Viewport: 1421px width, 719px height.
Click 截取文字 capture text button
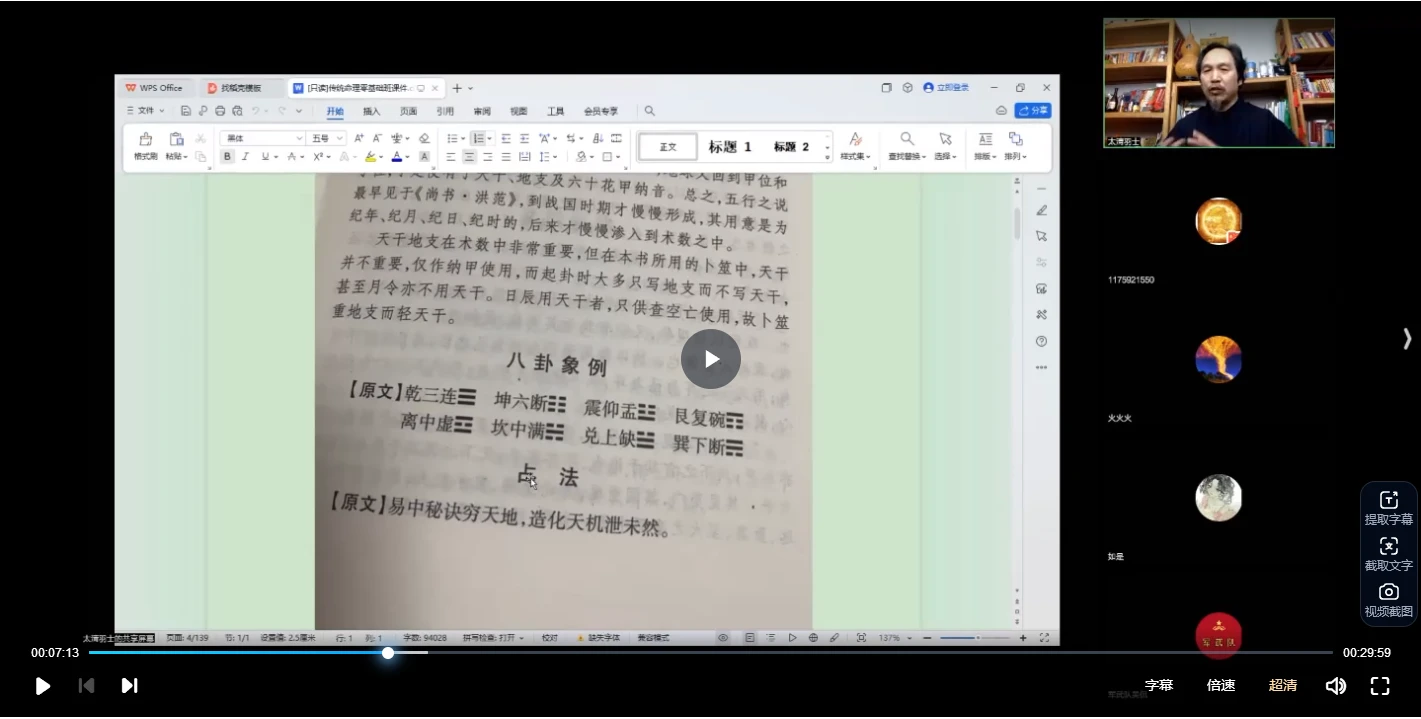pyautogui.click(x=1389, y=554)
